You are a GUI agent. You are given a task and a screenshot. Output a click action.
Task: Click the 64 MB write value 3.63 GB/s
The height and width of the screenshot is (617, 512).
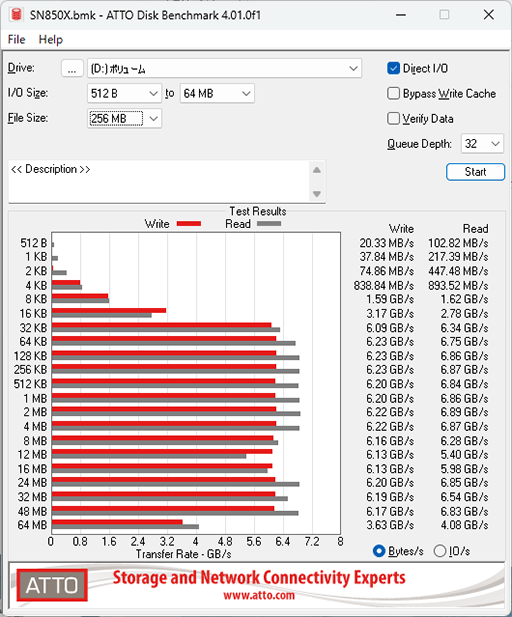[x=390, y=525]
